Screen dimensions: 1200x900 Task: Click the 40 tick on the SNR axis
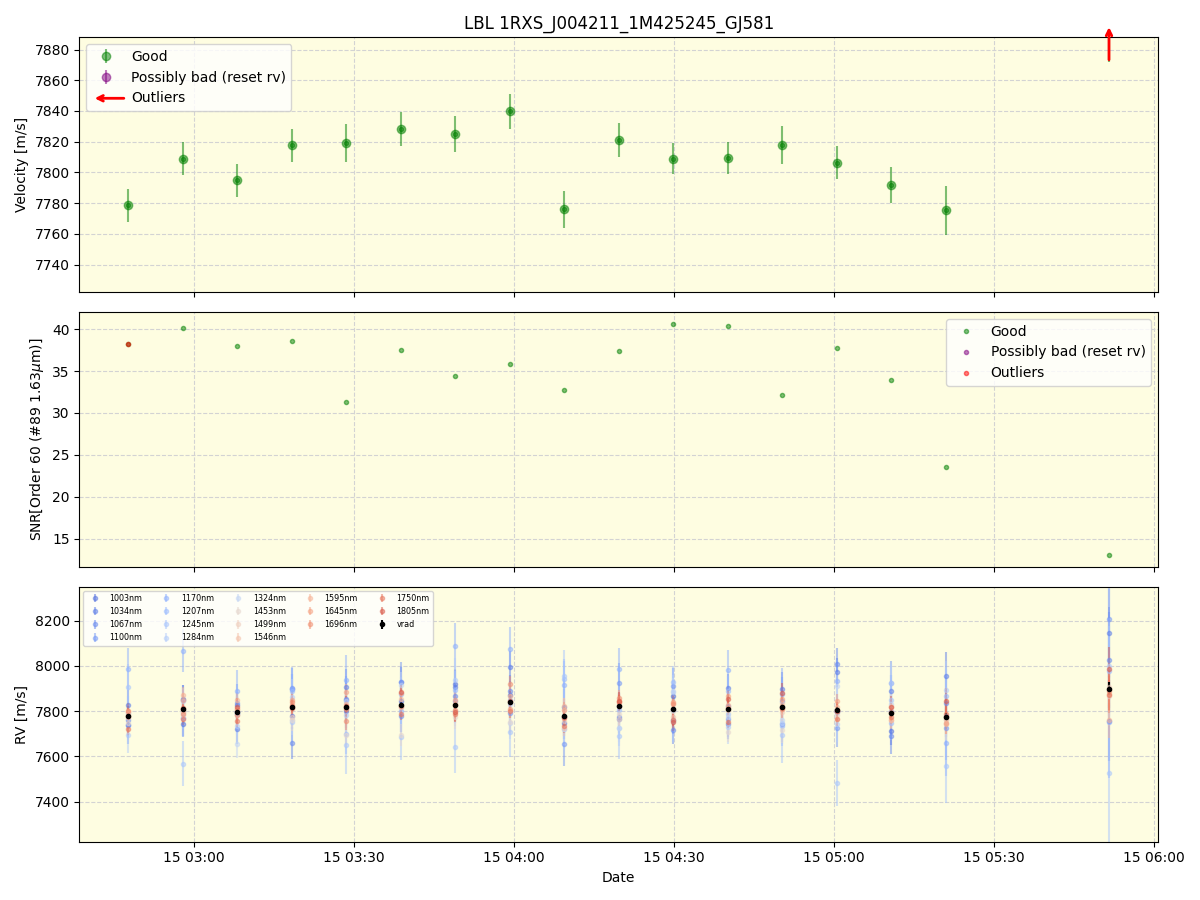click(61, 330)
